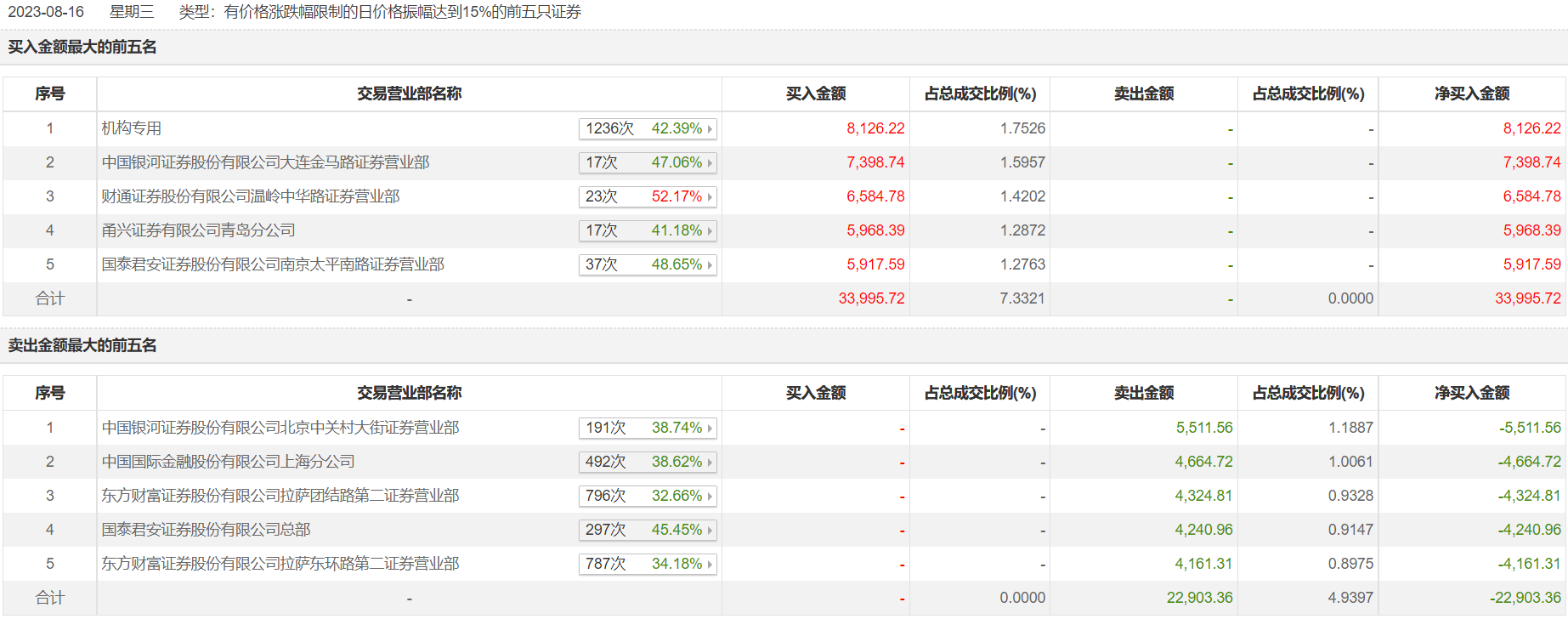
Task: Select sell amount 4,324.81 cell
Action: [1203, 496]
